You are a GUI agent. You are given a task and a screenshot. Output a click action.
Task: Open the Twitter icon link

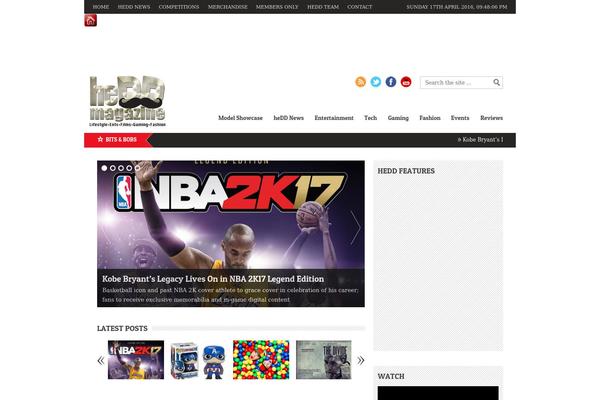pyautogui.click(x=376, y=82)
